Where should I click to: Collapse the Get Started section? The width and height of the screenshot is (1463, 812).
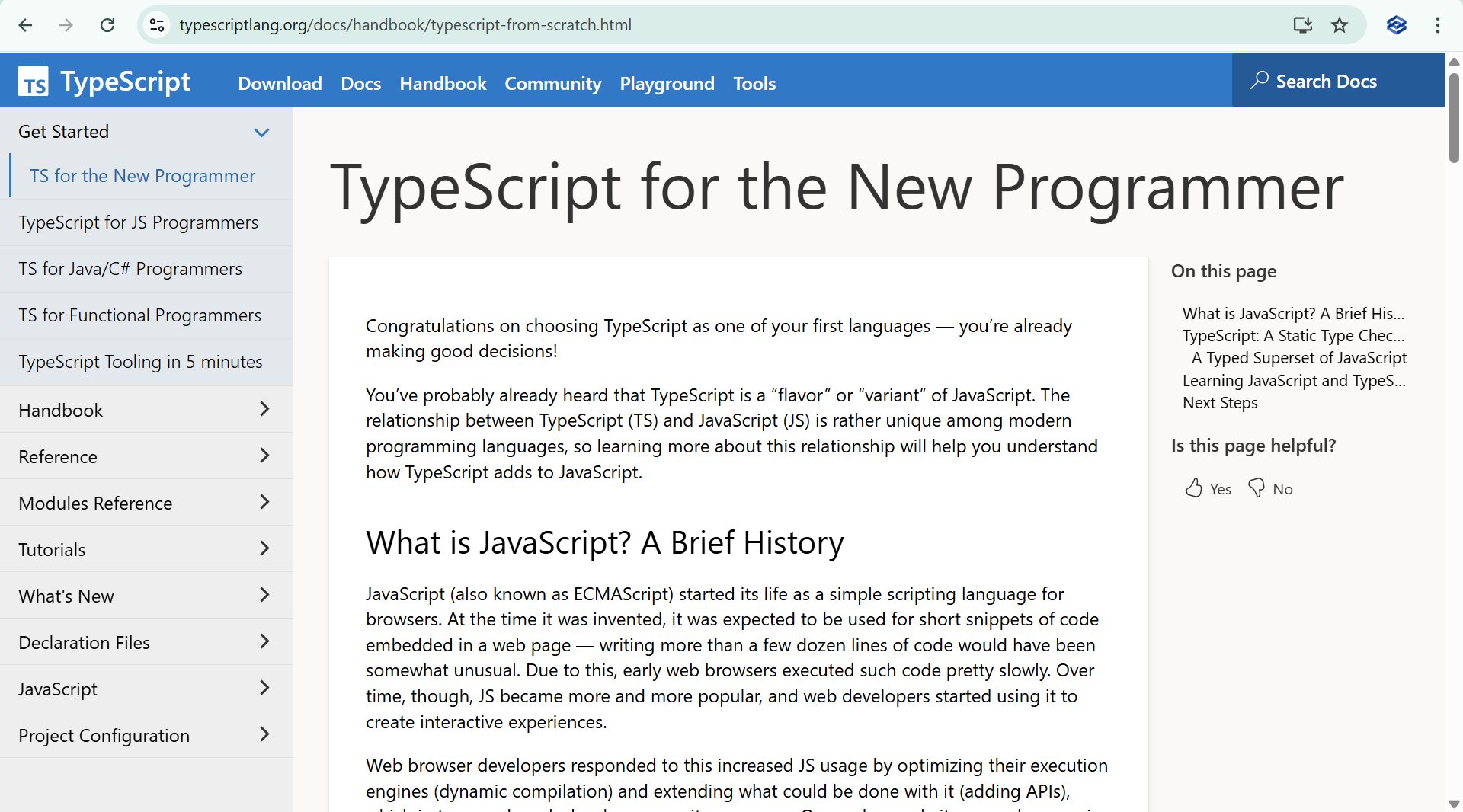point(261,133)
